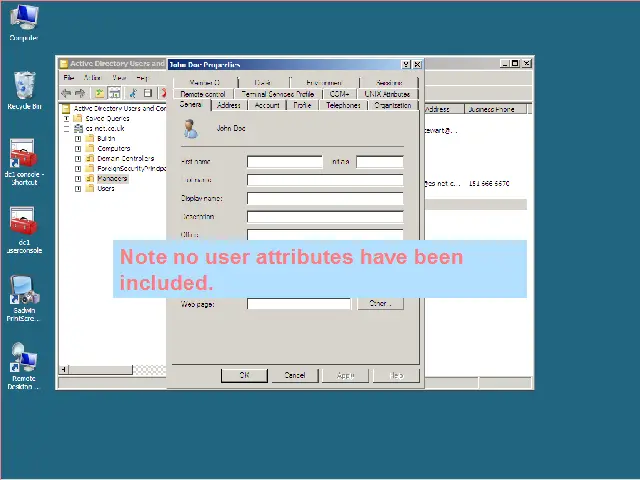
Task: Click the Initials input field
Action: coord(380,162)
